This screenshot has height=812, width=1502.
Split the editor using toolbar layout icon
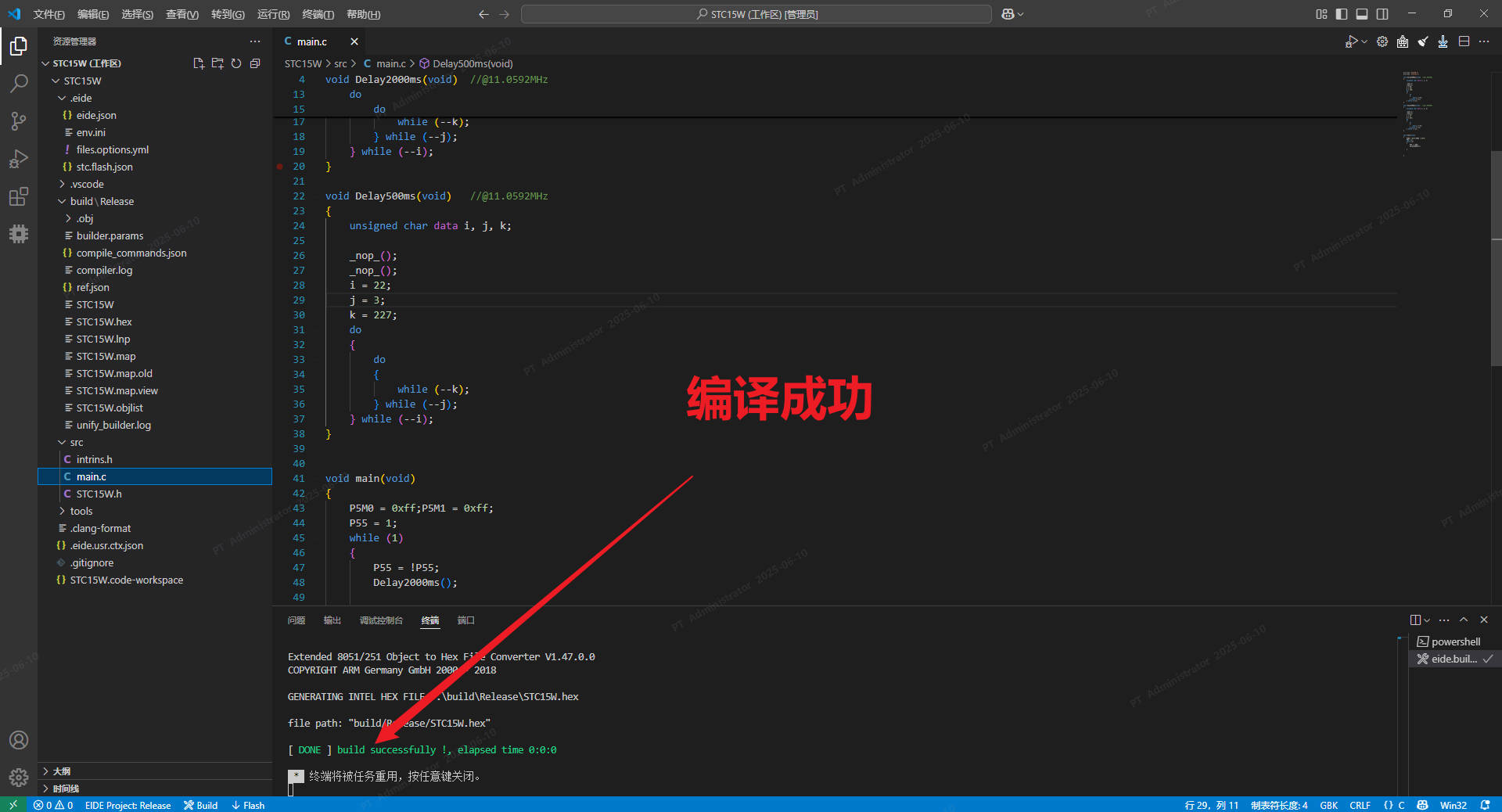[x=1464, y=41]
